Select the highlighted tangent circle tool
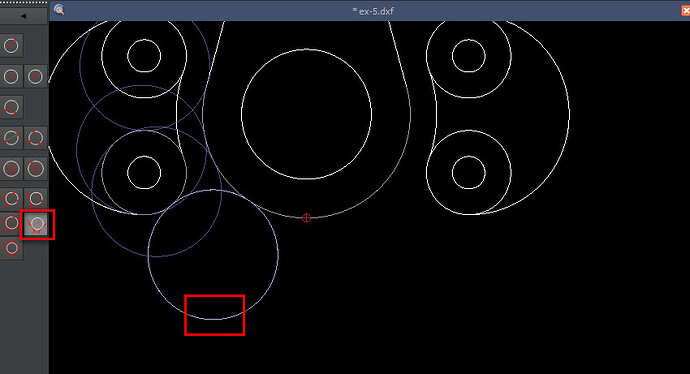 [36, 224]
